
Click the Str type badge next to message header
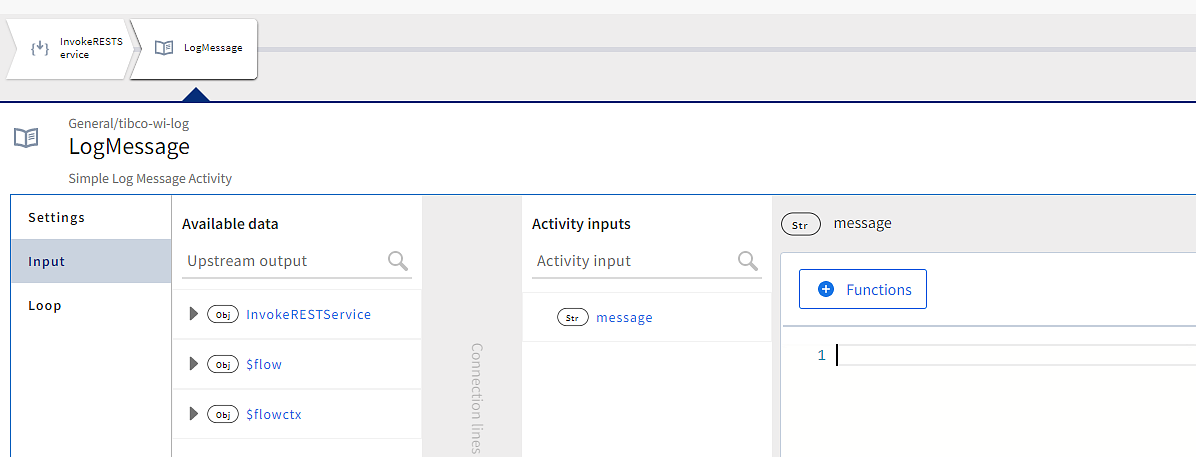[x=800, y=224]
